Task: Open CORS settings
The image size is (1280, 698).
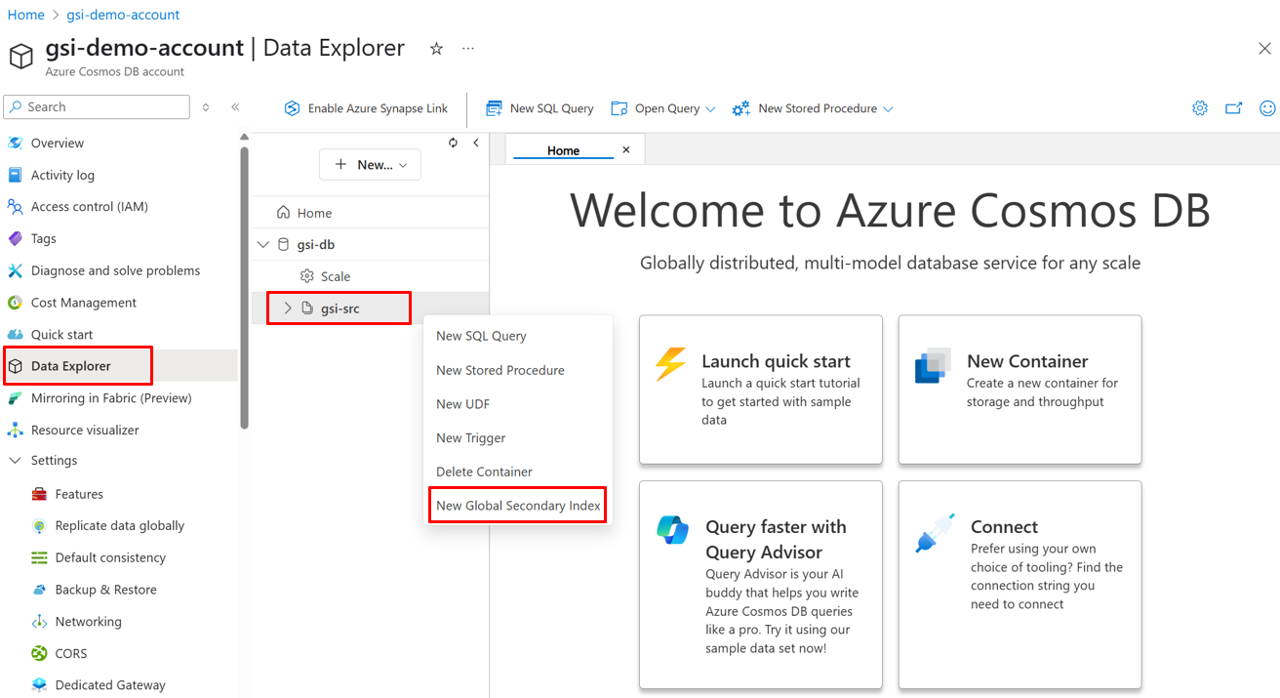Action: pos(71,654)
